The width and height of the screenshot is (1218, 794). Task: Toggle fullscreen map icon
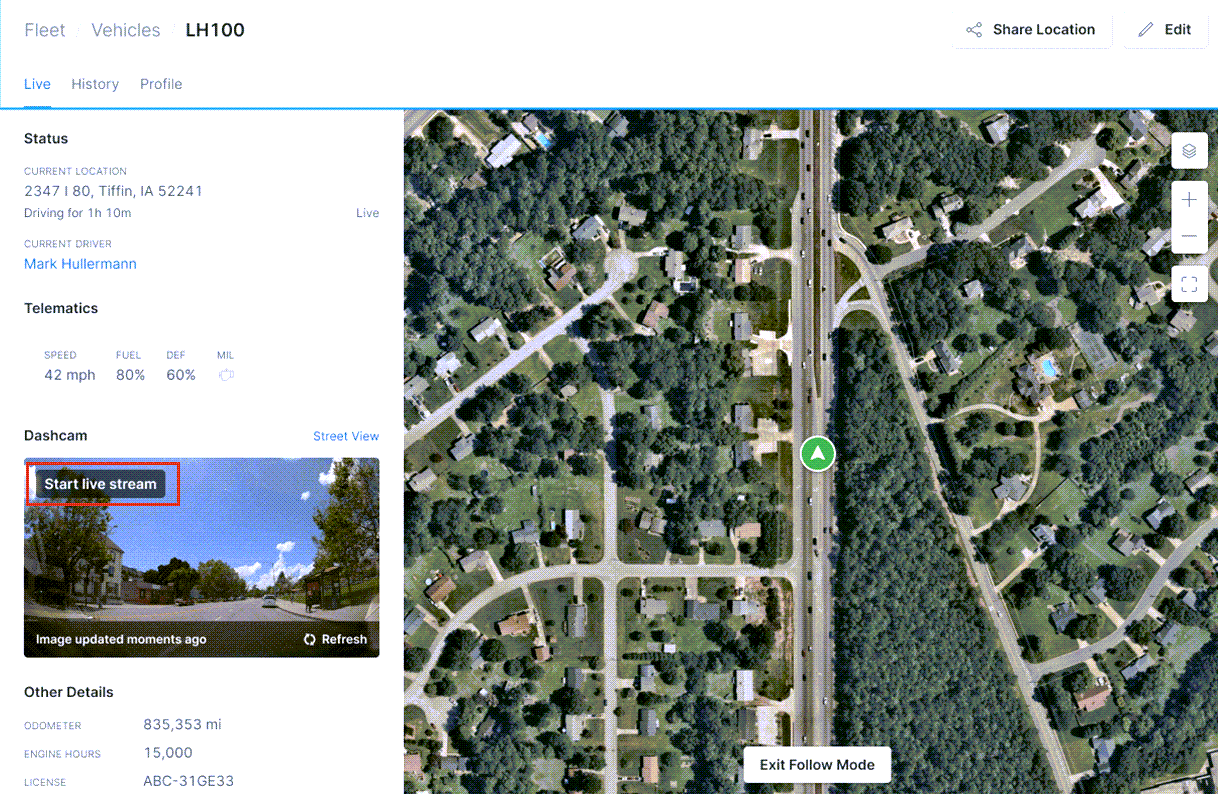pyautogui.click(x=1189, y=284)
